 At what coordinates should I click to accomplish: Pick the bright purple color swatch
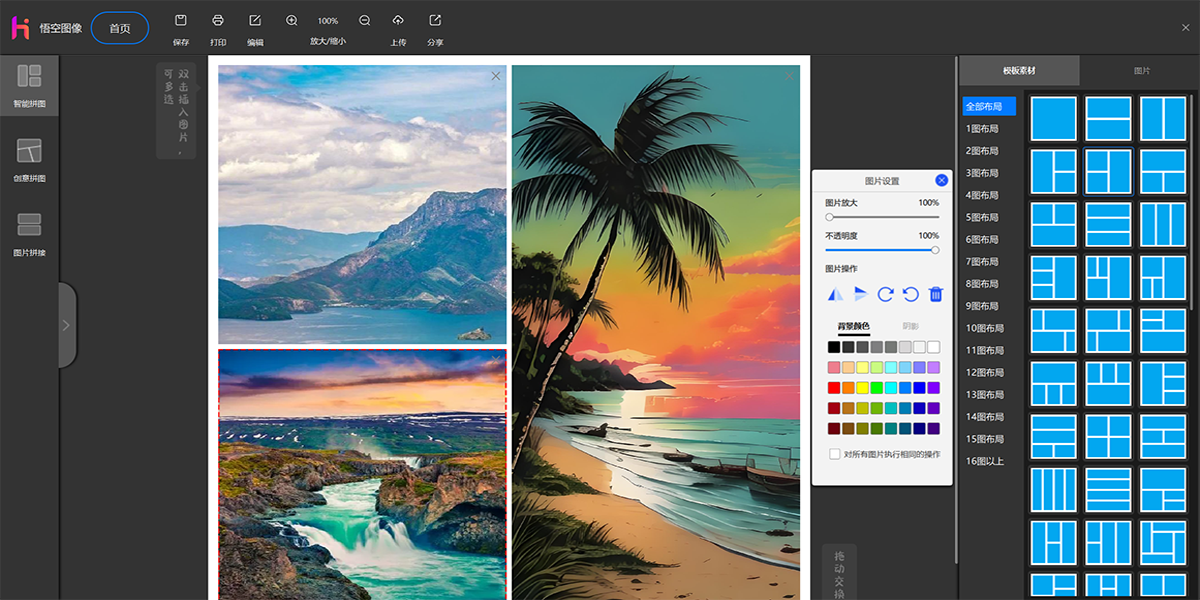(x=933, y=388)
